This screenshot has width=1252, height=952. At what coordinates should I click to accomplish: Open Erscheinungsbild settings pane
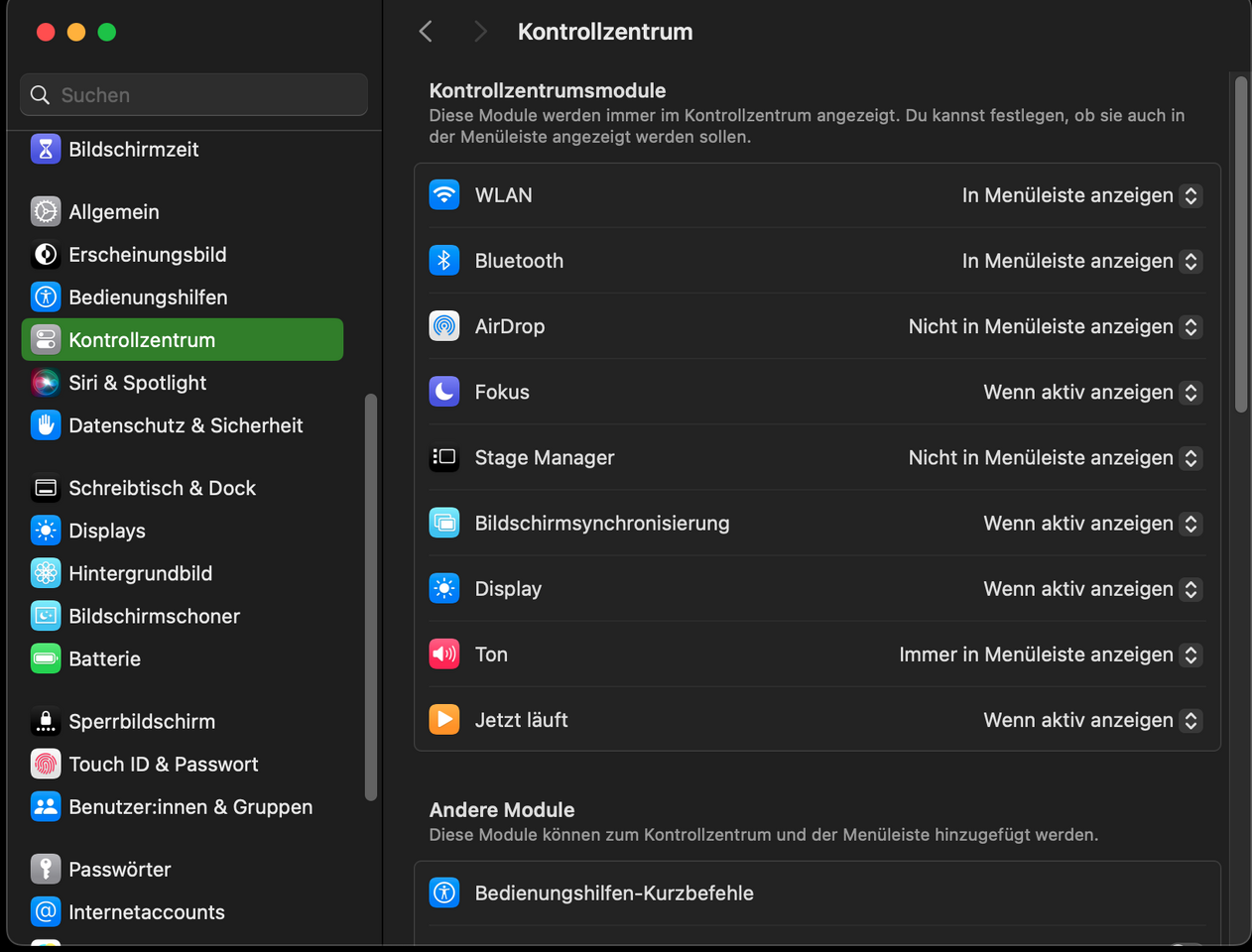183,254
